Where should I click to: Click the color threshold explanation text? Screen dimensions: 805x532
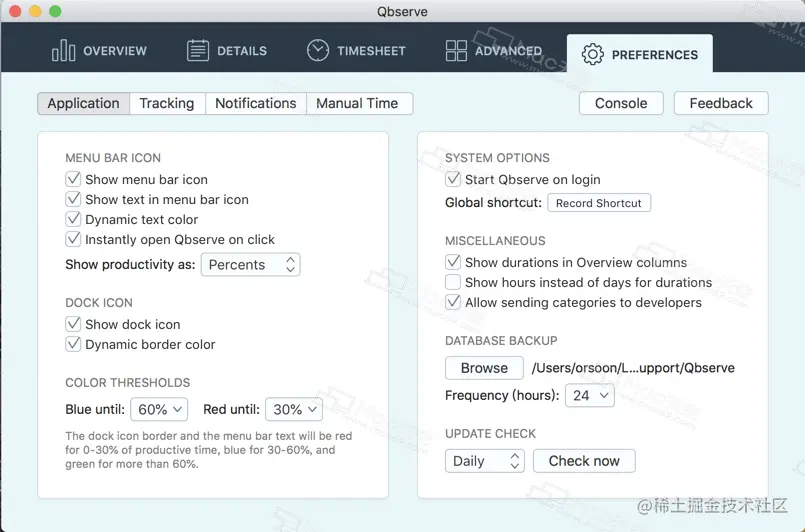208,450
